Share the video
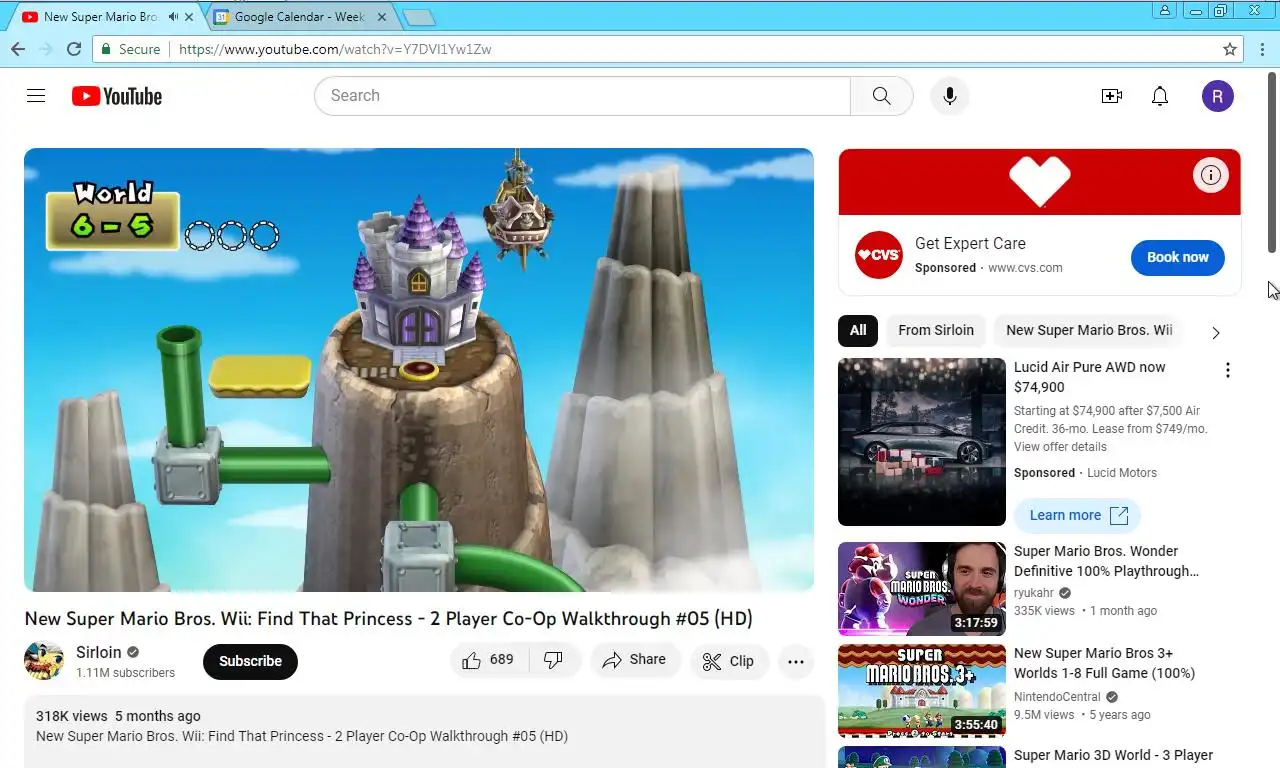The height and width of the screenshot is (768, 1280). [x=635, y=660]
